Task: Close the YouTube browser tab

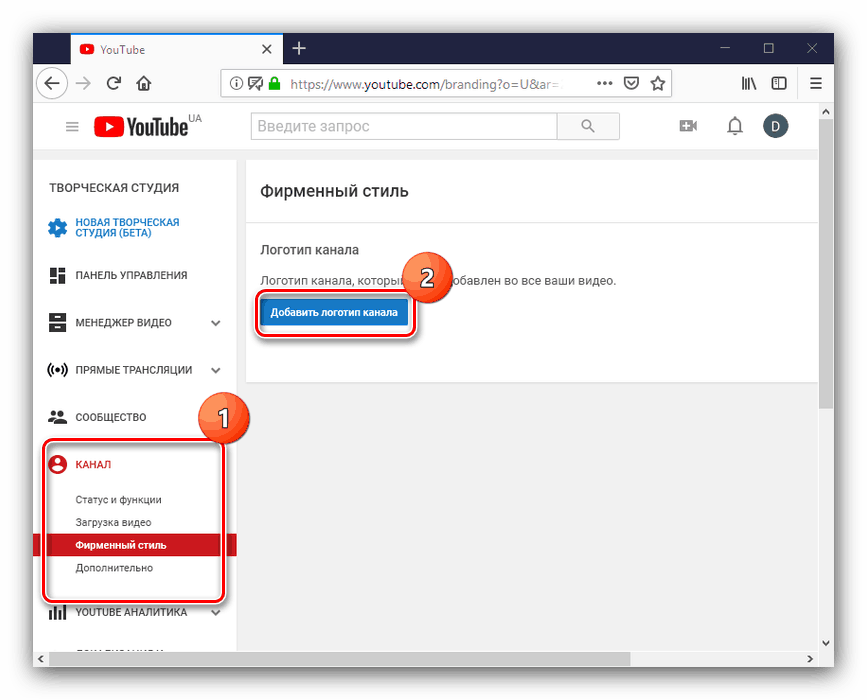Action: [267, 49]
